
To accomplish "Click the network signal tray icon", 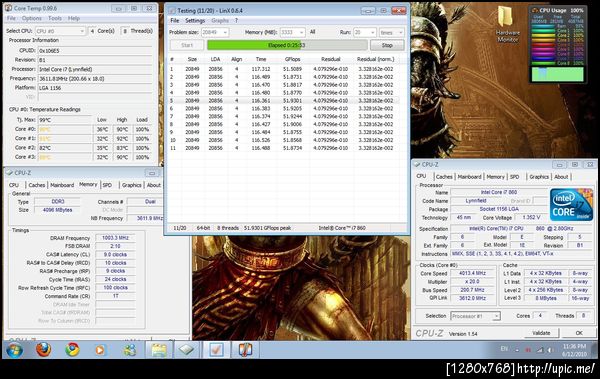I will (x=540, y=350).
